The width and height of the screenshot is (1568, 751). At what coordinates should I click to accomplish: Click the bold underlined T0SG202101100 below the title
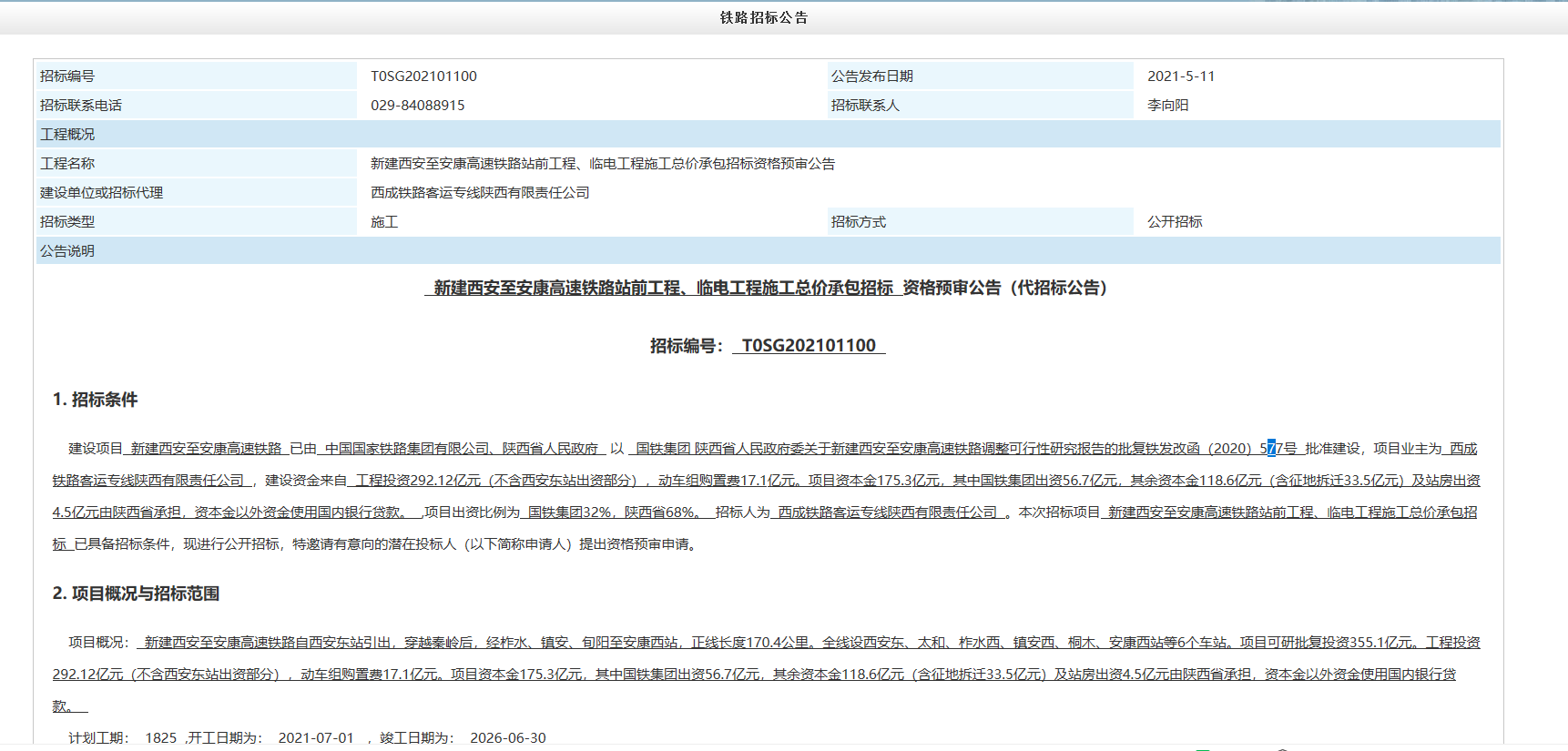(809, 346)
